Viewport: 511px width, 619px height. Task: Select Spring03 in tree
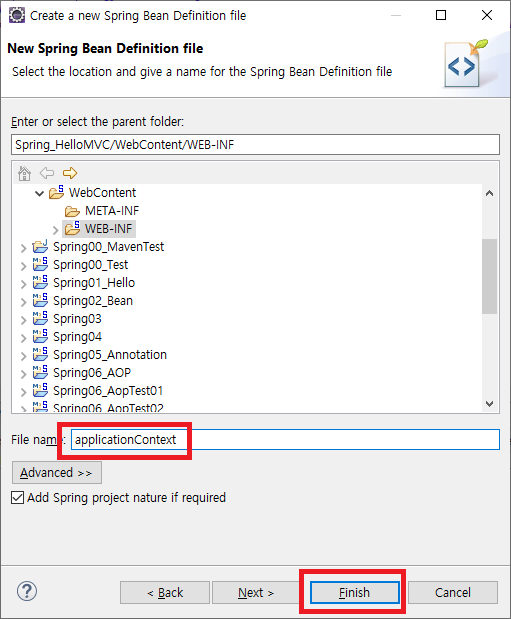[77, 319]
